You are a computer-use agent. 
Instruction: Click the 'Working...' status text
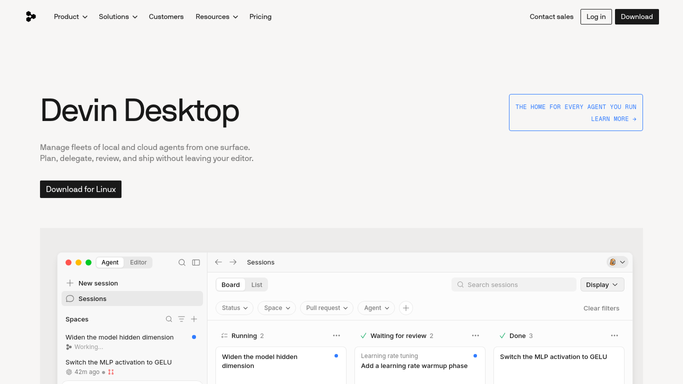[88, 347]
